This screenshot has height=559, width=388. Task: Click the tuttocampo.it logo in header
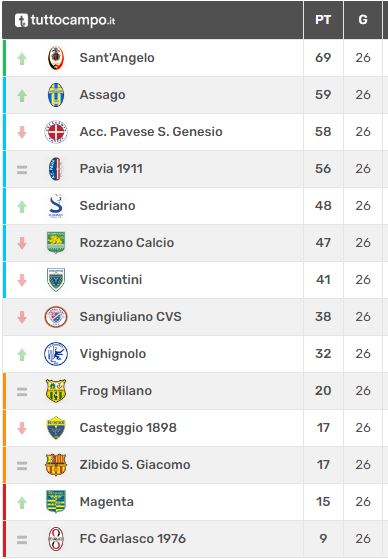coord(65,20)
